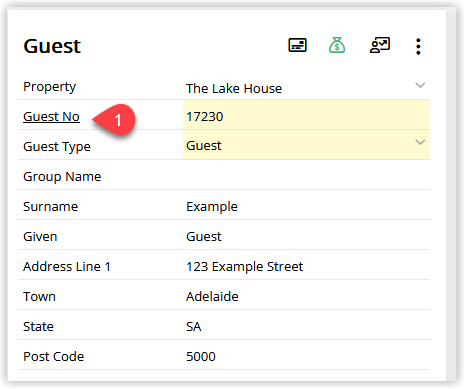Click the Town field containing Adelaide

[306, 296]
